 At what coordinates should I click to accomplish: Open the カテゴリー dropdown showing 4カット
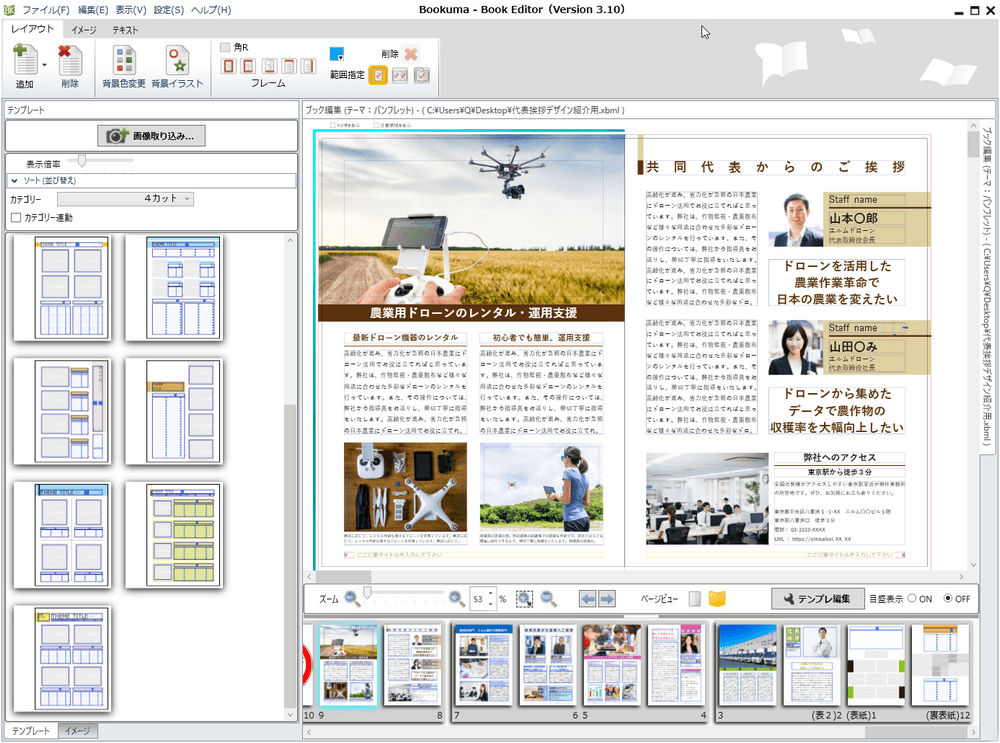(125, 199)
